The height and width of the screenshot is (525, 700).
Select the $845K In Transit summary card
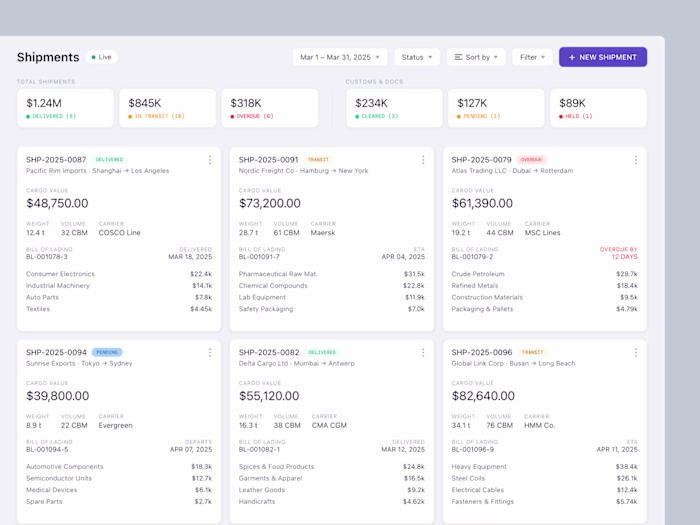[167, 108]
